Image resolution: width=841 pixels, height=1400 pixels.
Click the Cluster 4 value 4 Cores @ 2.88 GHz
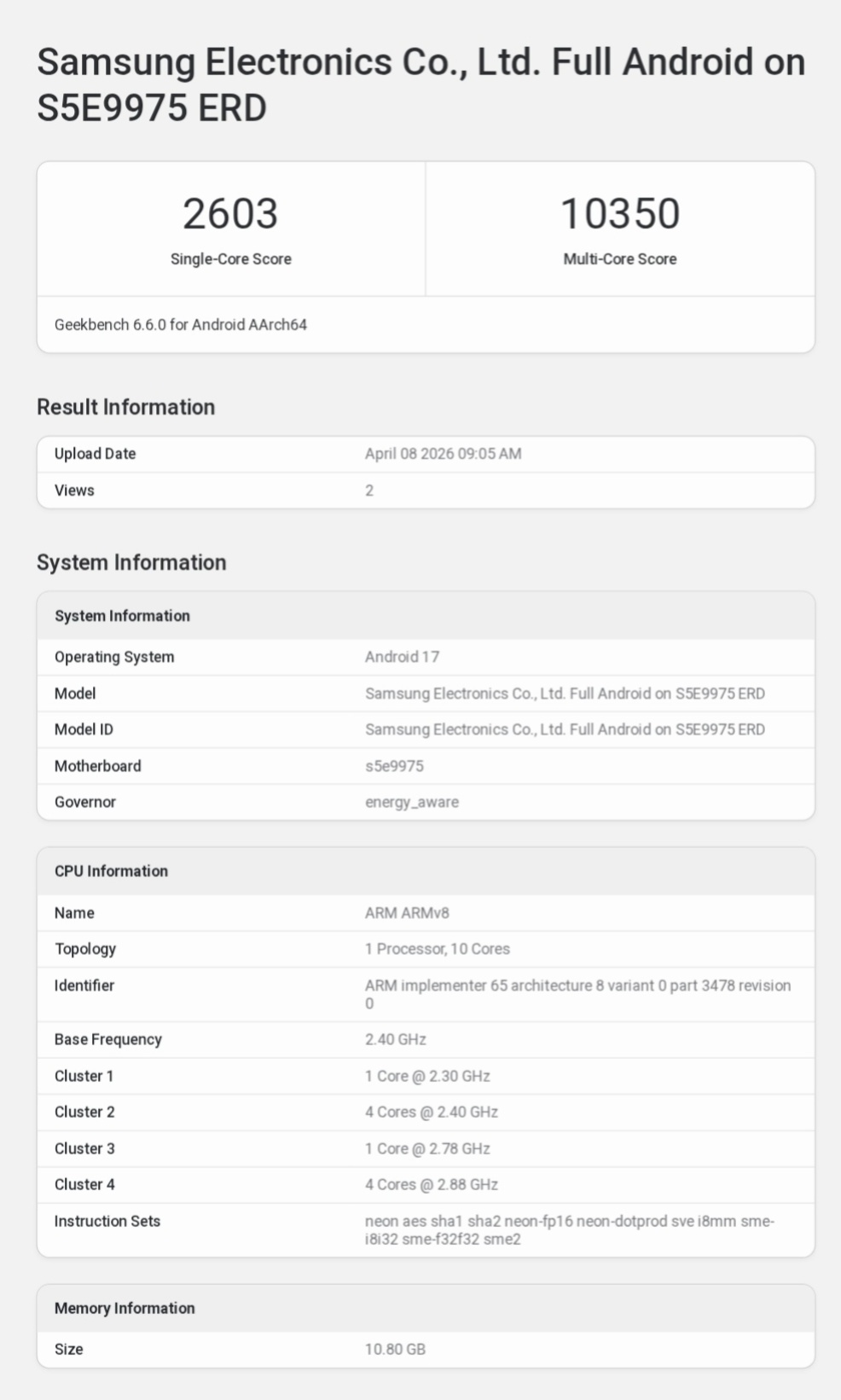(x=431, y=1184)
